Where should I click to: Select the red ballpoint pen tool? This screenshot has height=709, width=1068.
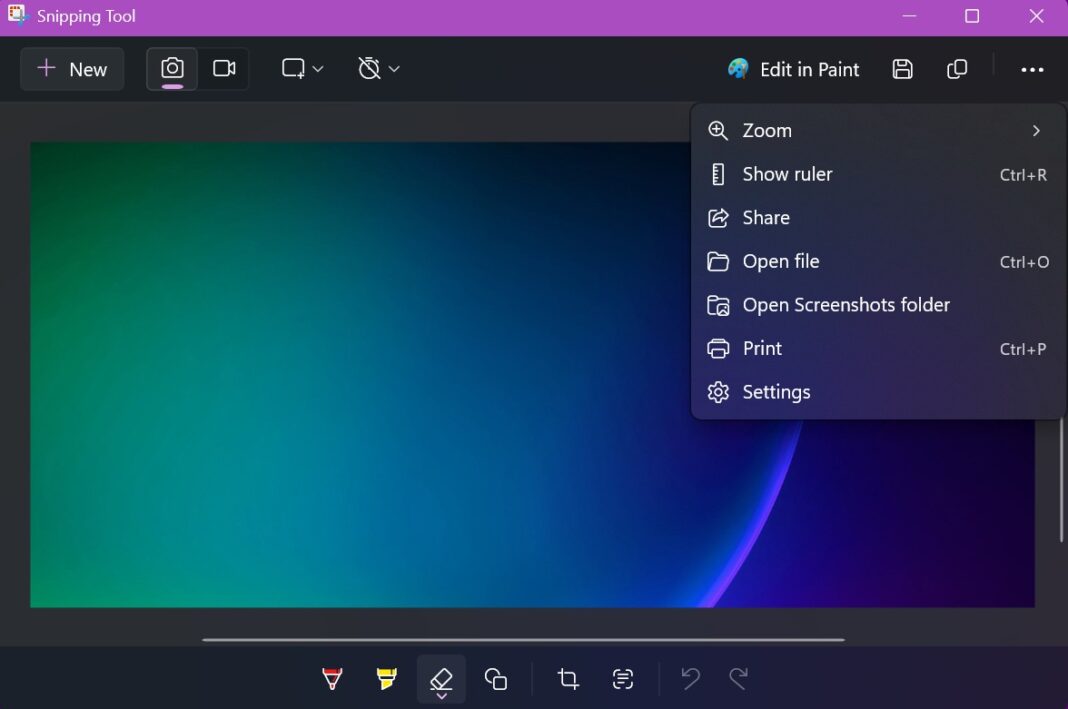point(331,678)
